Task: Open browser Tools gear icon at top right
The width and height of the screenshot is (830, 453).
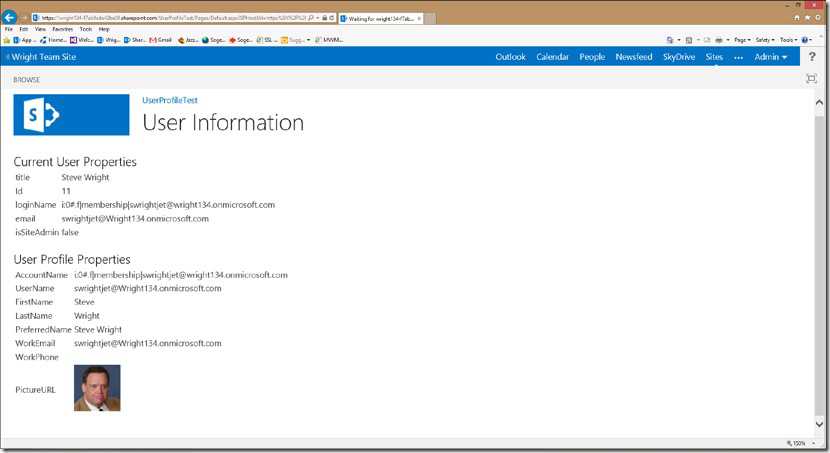Action: (x=818, y=17)
